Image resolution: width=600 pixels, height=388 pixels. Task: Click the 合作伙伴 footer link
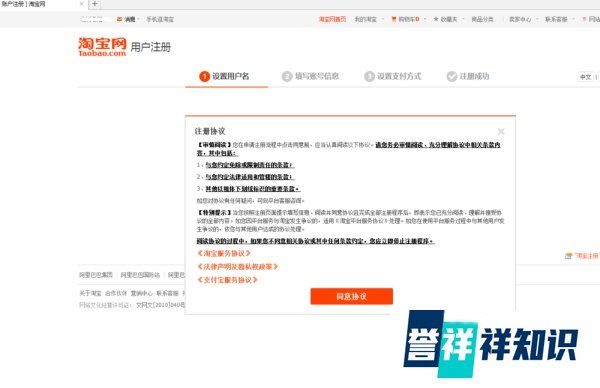pos(116,293)
